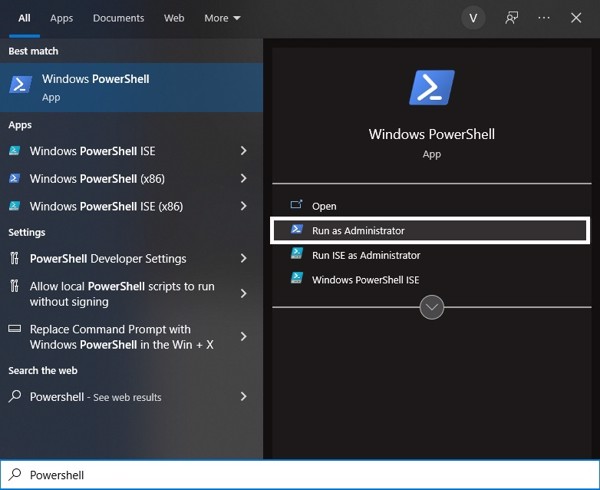Click the Windows PowerShell ISE action icon
Viewport: 600px width, 490px height.
[297, 278]
